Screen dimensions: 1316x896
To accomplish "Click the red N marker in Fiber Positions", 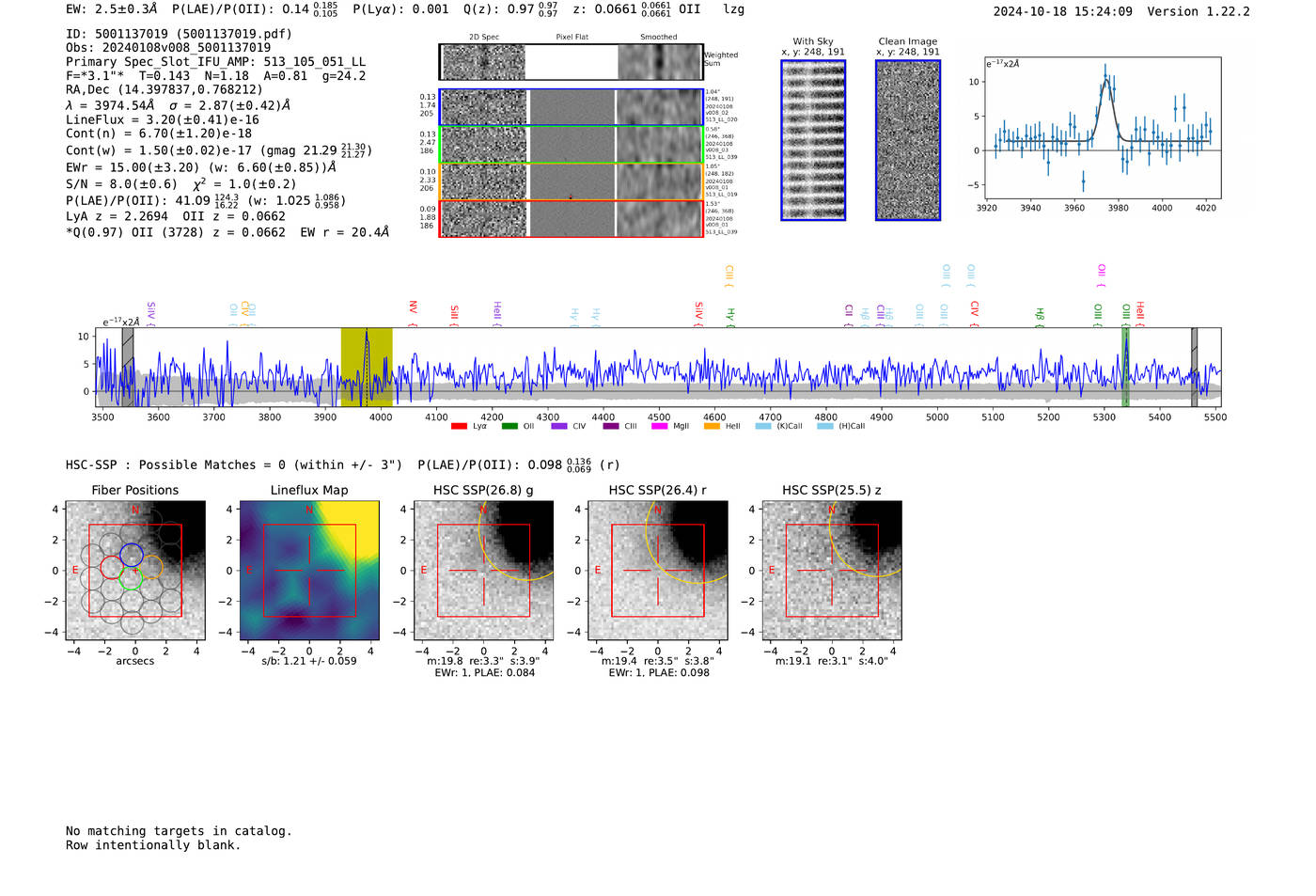I will 135,510.
